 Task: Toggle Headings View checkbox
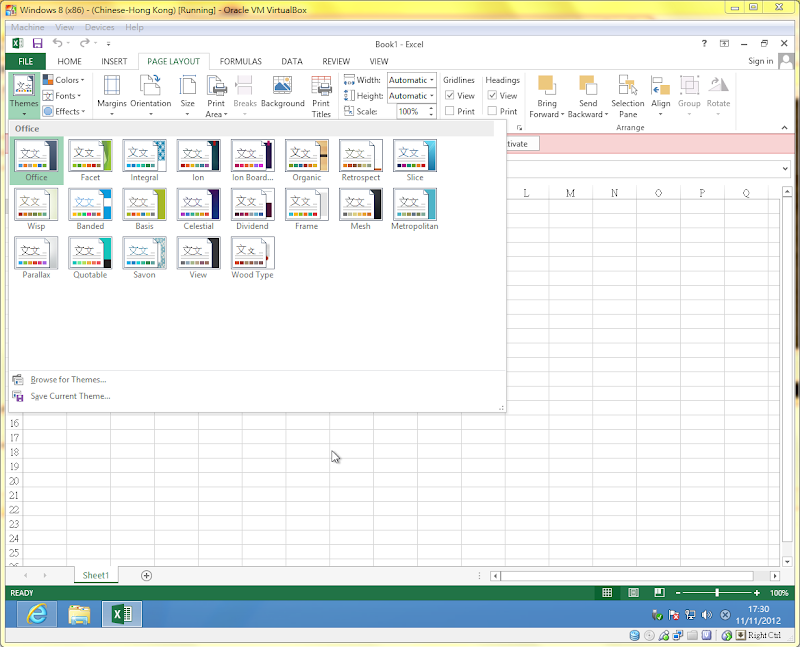(x=492, y=95)
